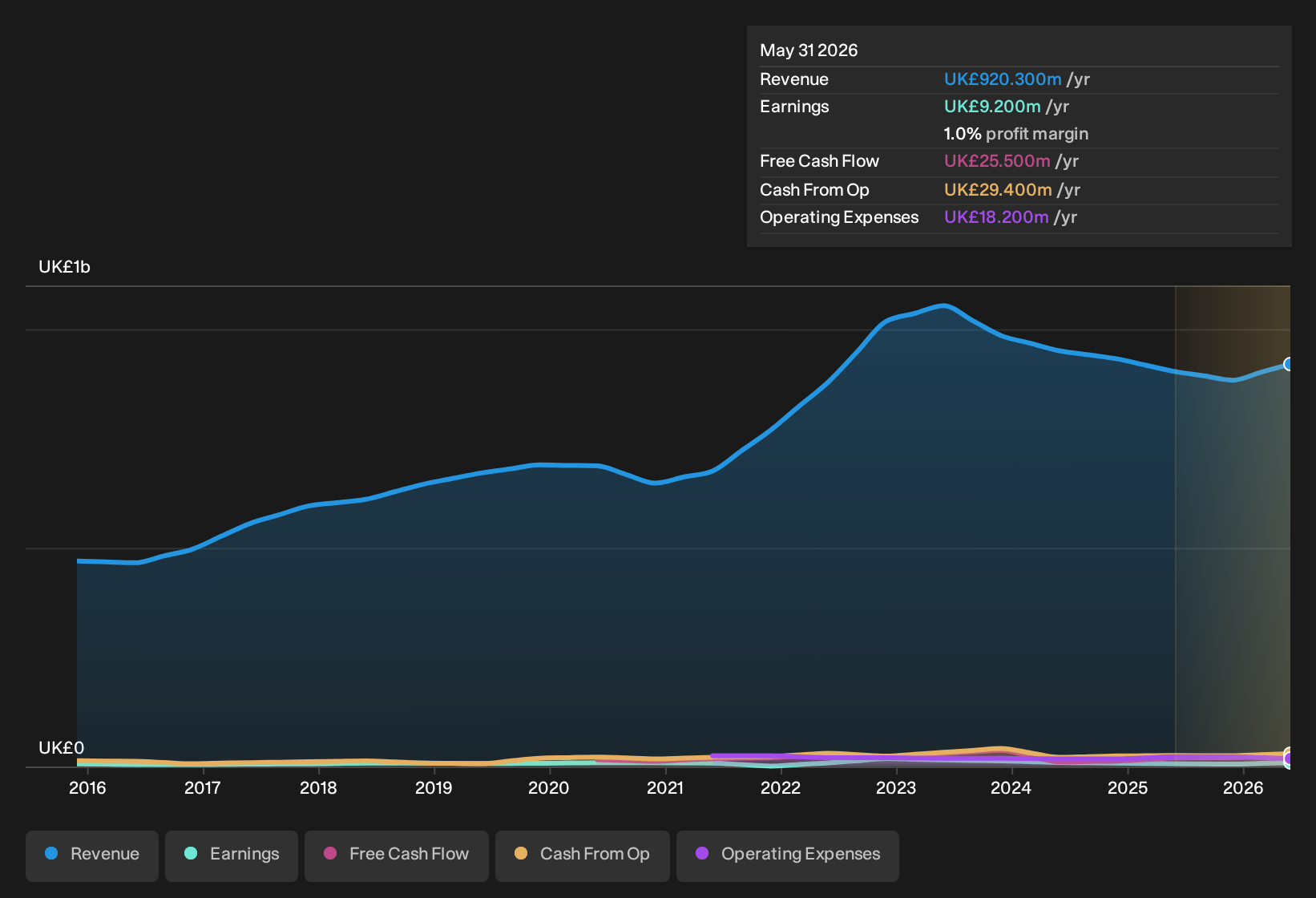This screenshot has height=898, width=1316.
Task: Toggle the Cash From Op legend button
Action: [583, 855]
